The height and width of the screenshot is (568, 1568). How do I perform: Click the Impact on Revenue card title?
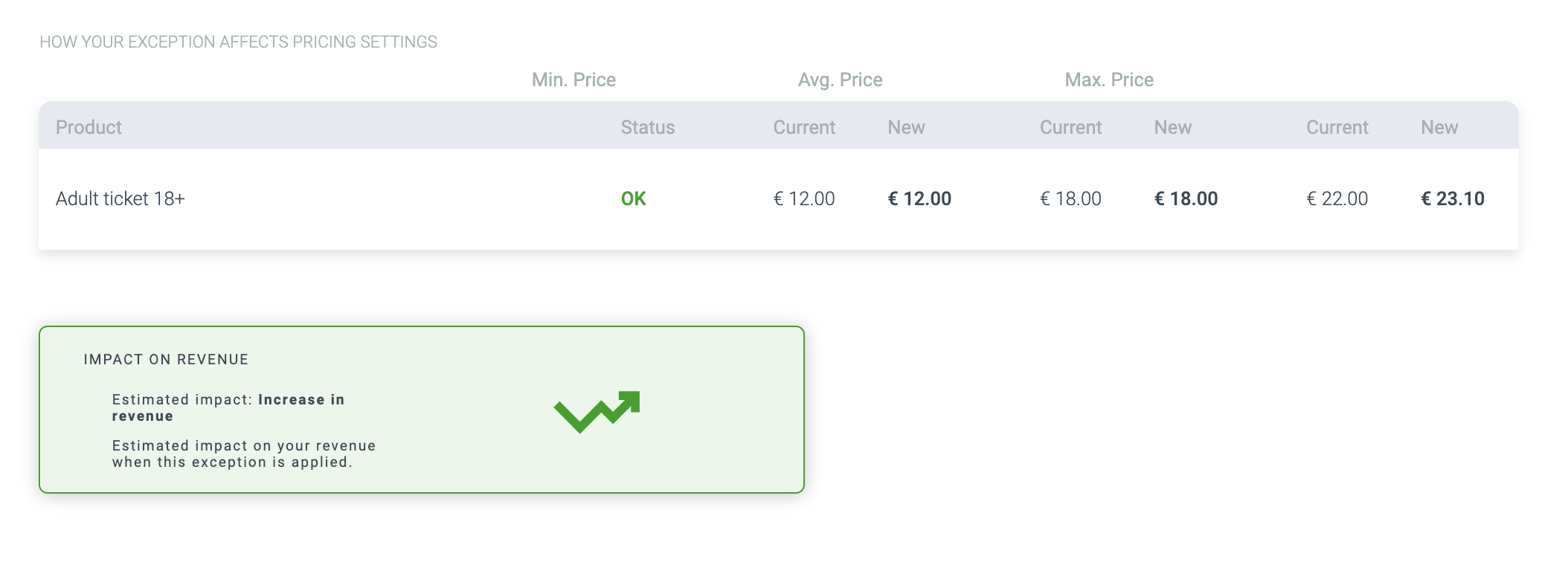pyautogui.click(x=166, y=359)
